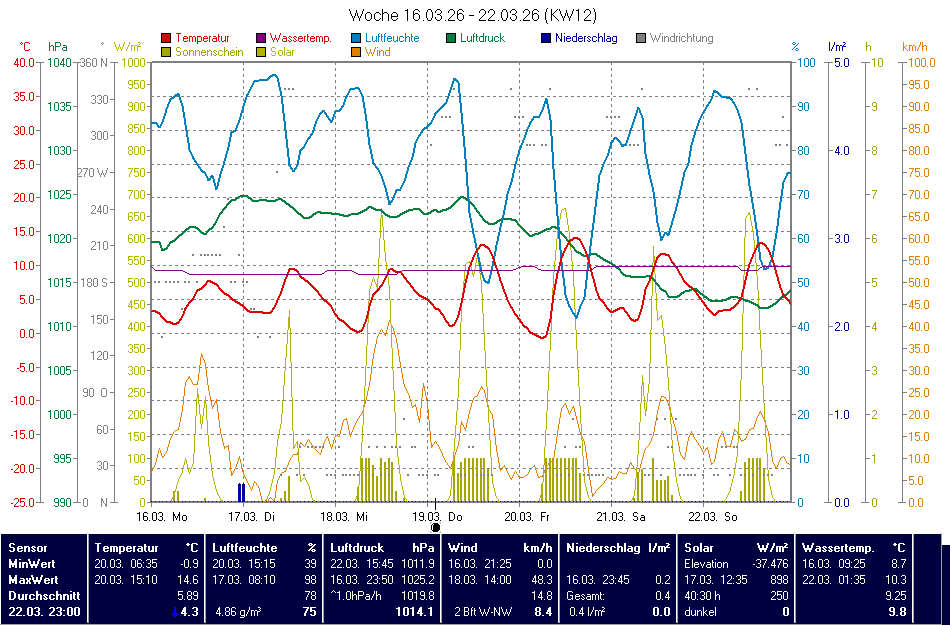Click the new moon icon below 19.03.
950x625 pixels.
pos(435,527)
